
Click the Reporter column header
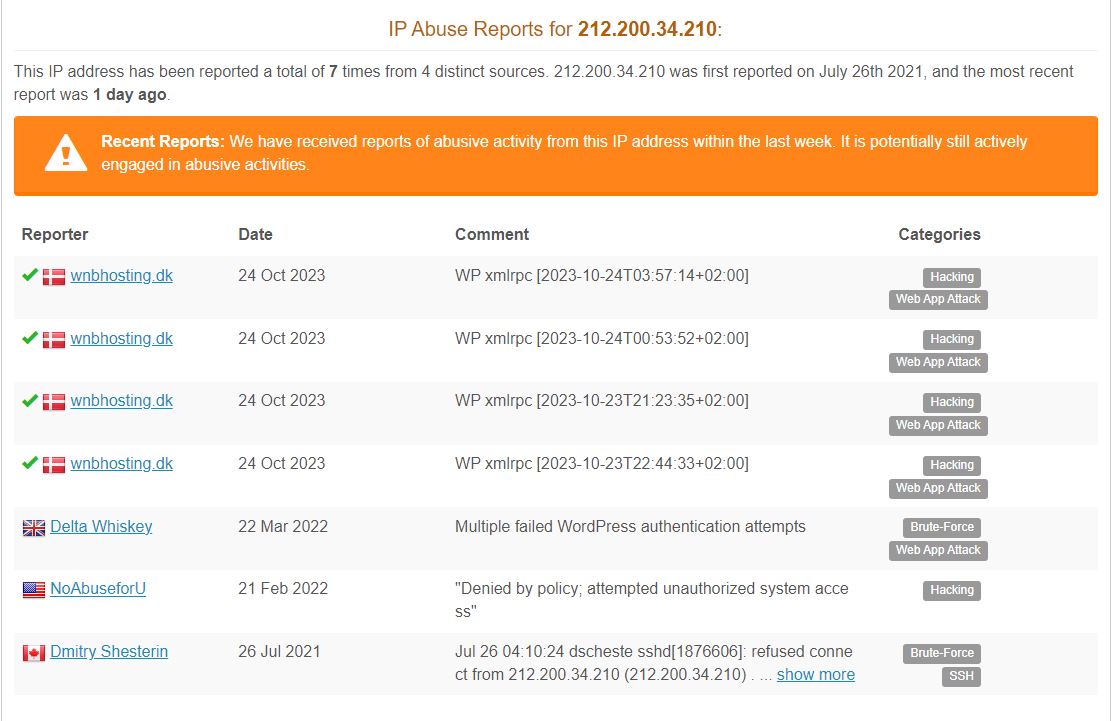55,234
